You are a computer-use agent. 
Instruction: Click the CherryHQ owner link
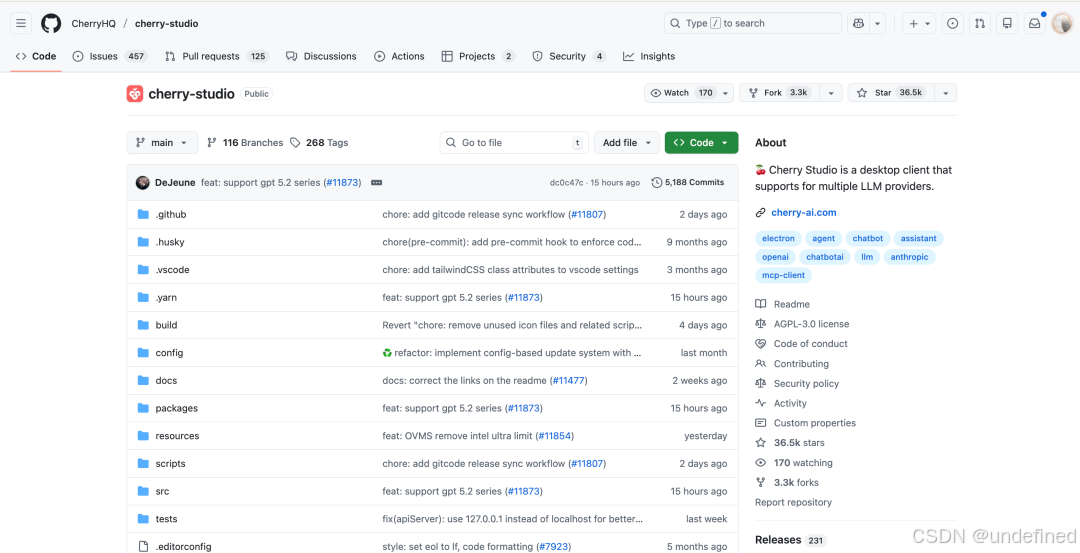pyautogui.click(x=93, y=23)
